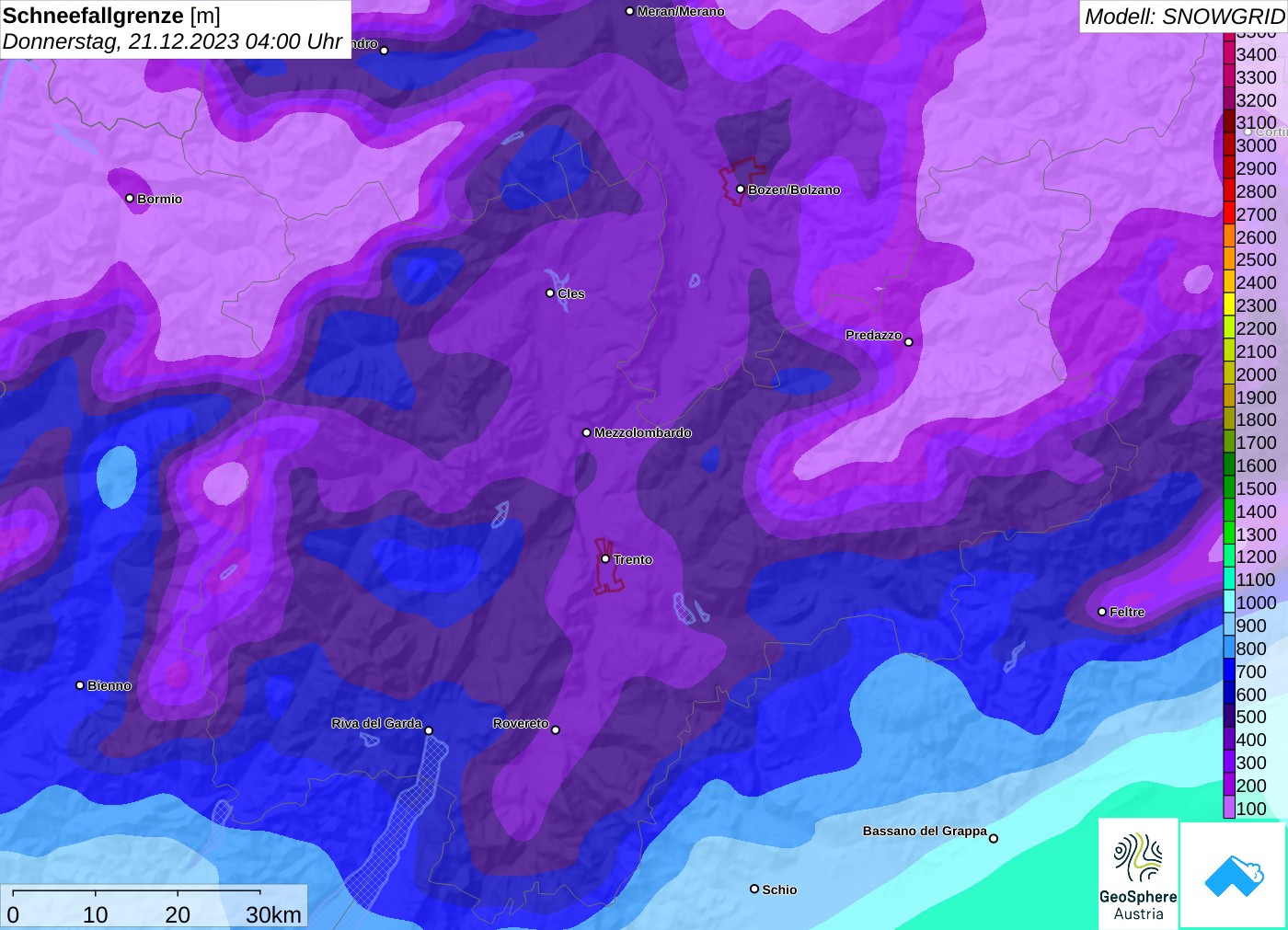Screen dimensions: 1288x930
Task: Click the Trento city marker
Action: click(x=605, y=558)
